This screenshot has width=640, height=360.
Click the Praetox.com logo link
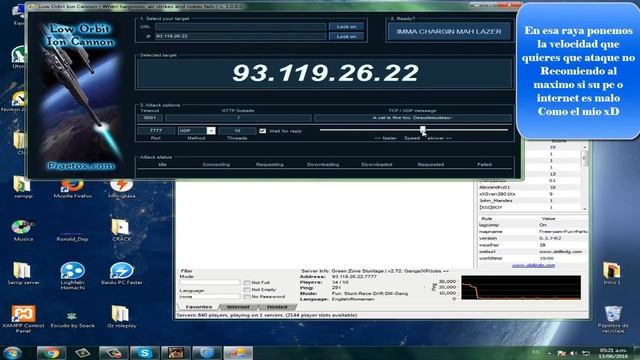tap(81, 166)
